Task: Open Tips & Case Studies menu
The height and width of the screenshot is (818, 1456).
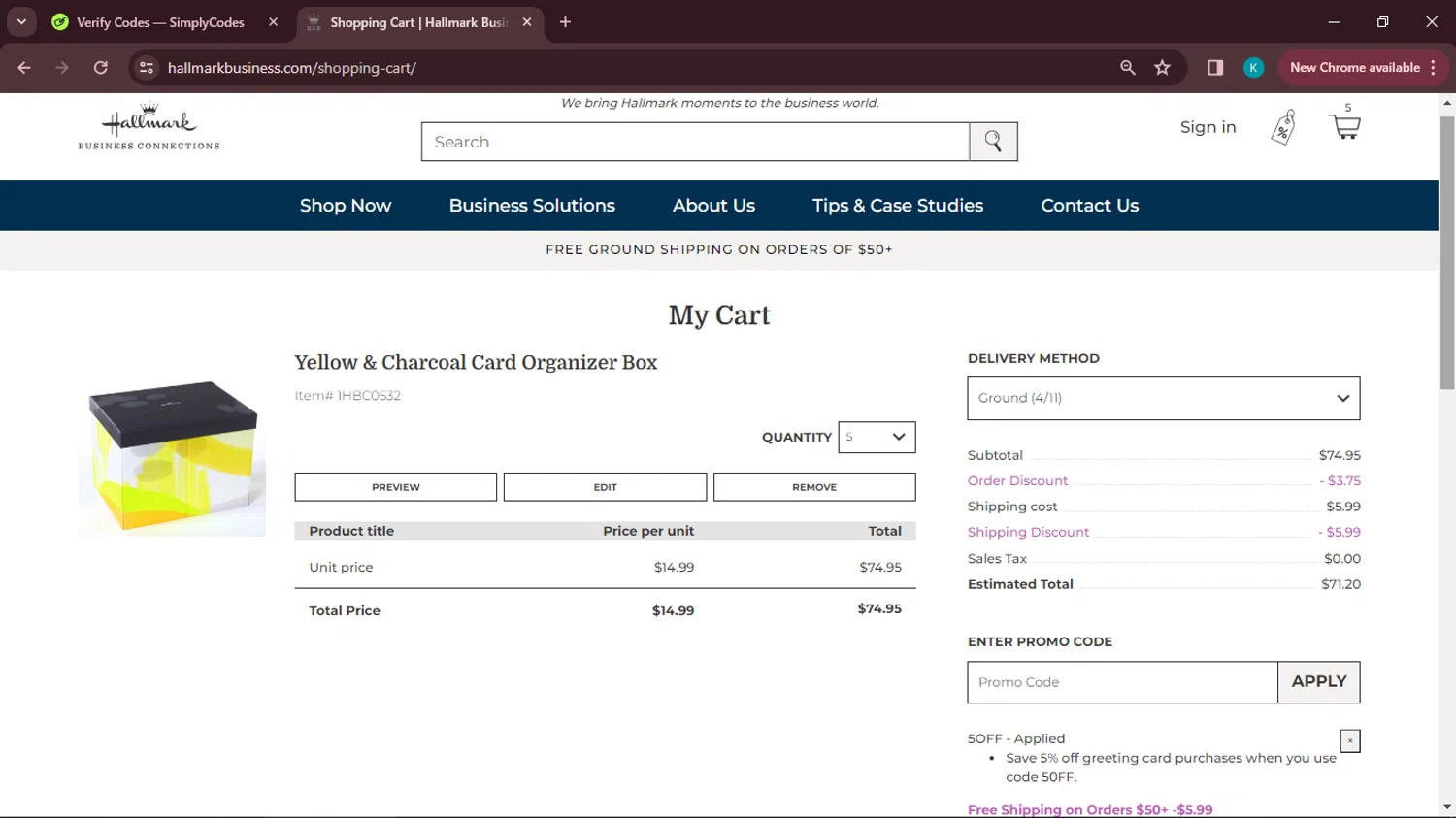Action: click(898, 206)
